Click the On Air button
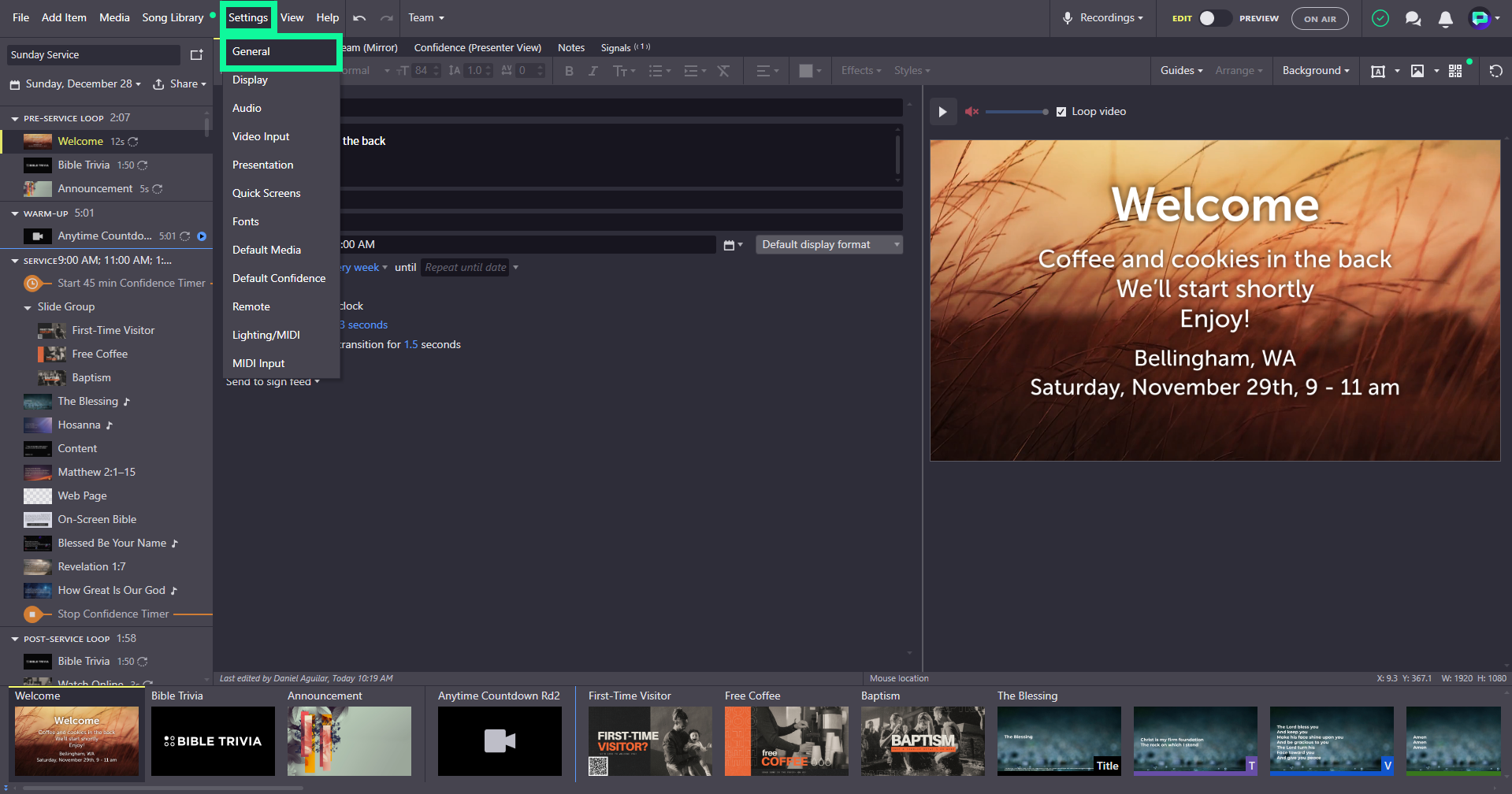1512x794 pixels. (x=1320, y=19)
